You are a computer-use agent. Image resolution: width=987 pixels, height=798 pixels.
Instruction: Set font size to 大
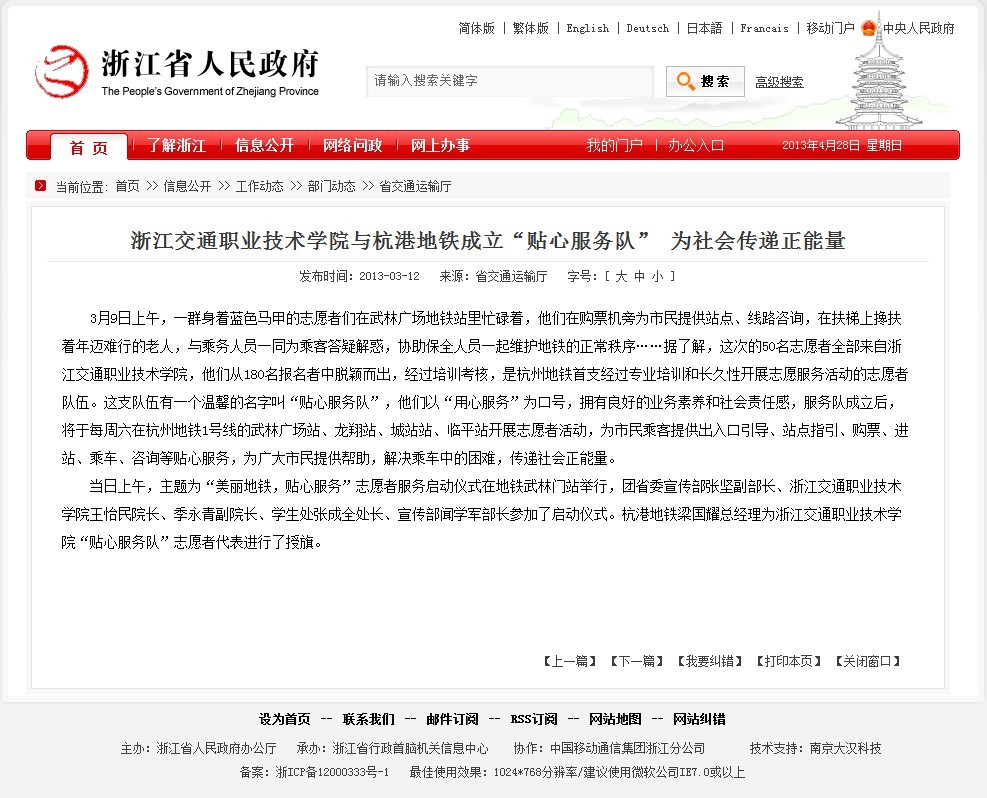(621, 276)
